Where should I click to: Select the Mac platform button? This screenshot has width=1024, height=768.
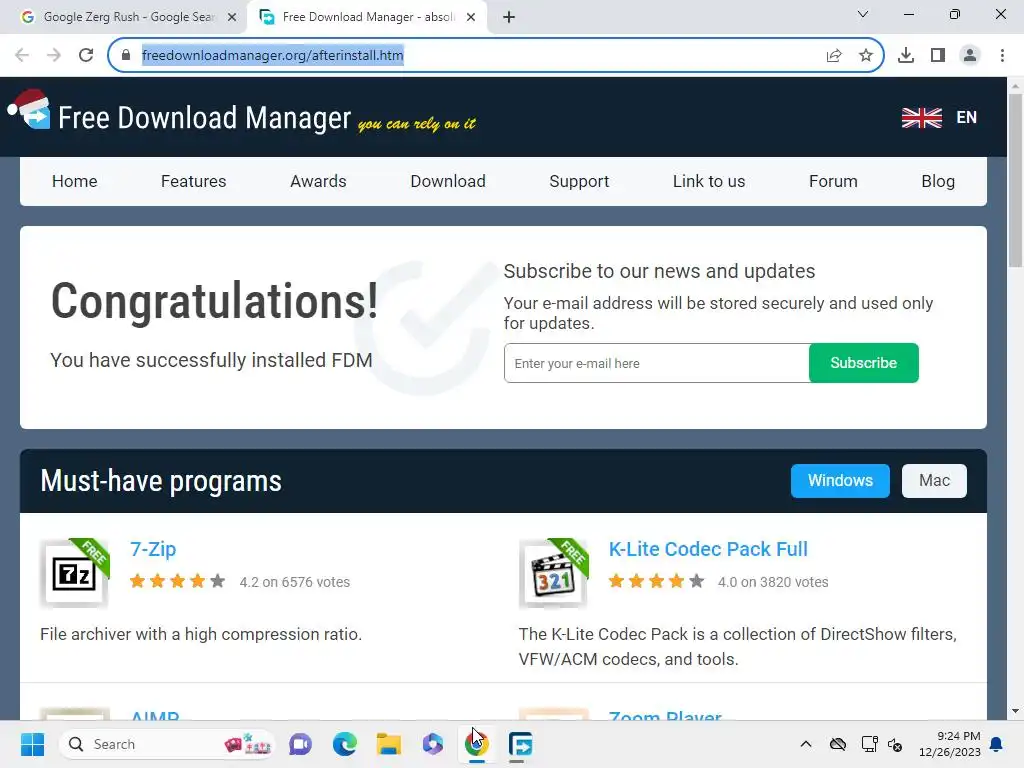(x=934, y=481)
